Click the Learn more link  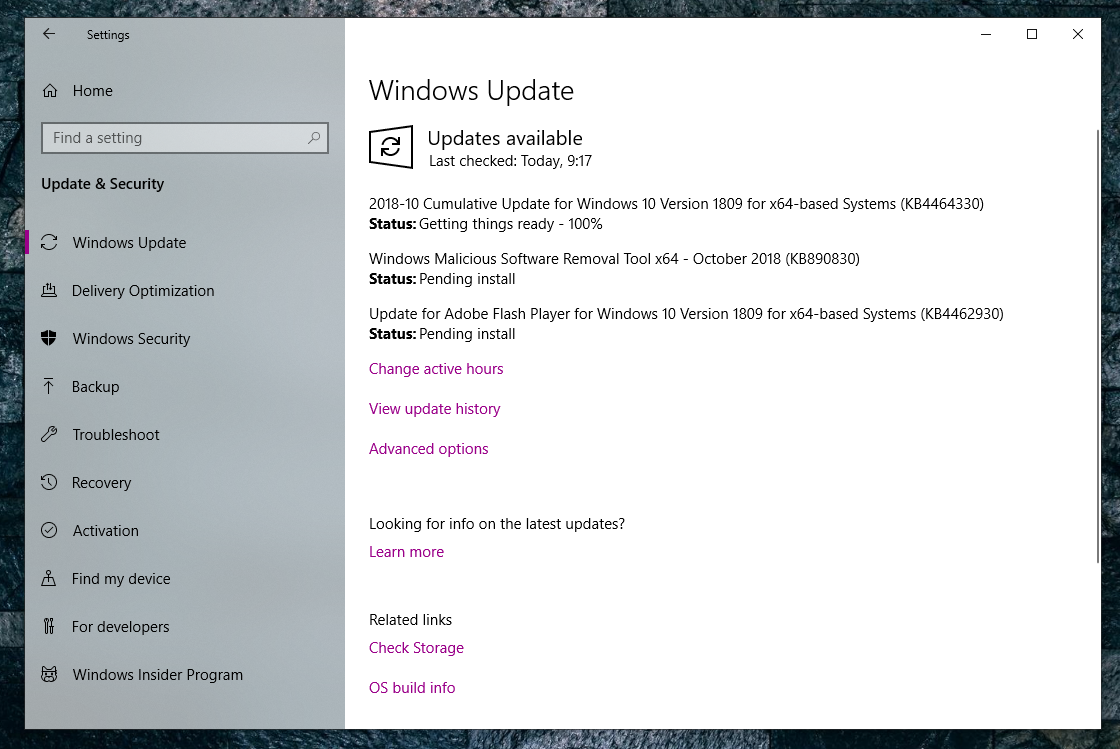(x=406, y=552)
